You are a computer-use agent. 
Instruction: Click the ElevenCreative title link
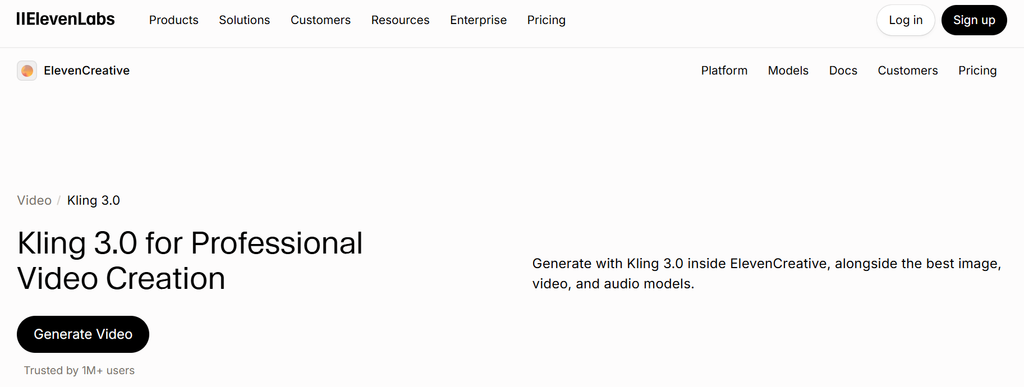tap(87, 70)
